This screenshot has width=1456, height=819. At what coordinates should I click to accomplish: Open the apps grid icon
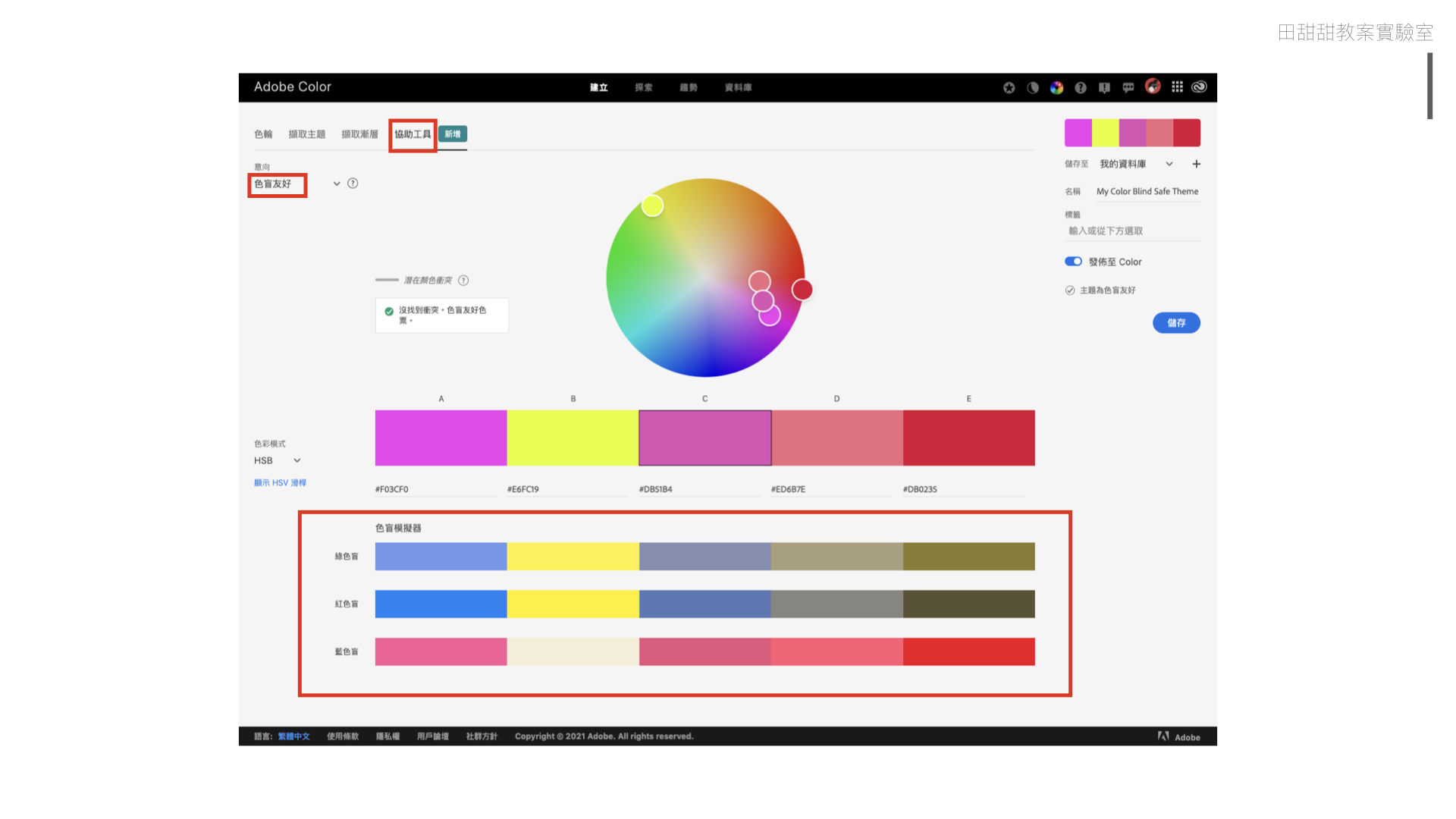1177,87
